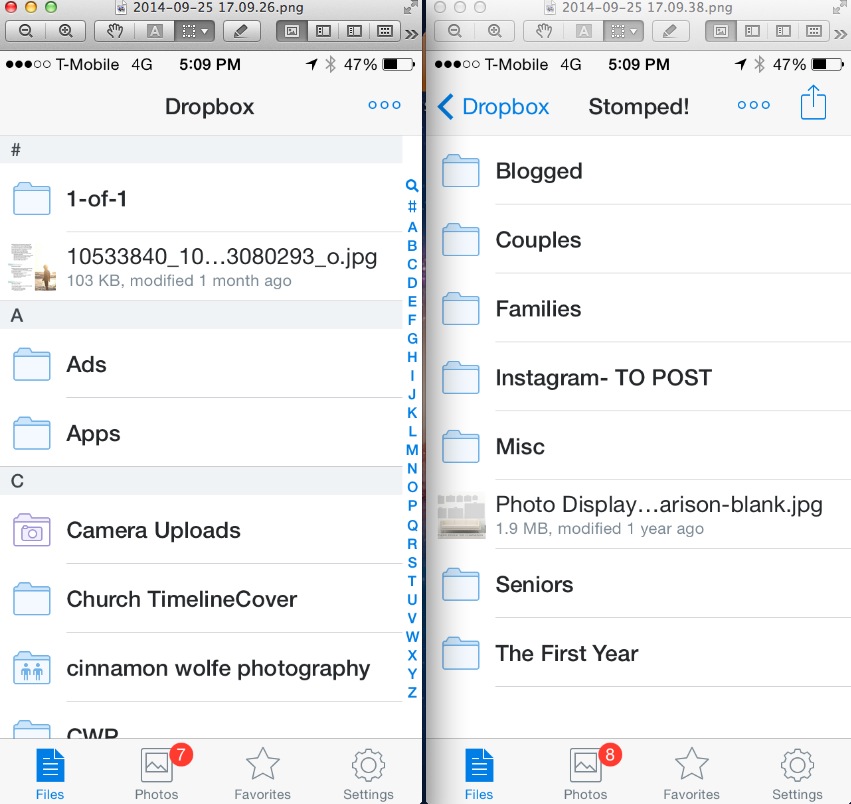
Task: Click the Annotate pencil icon in right window
Action: pos(670,31)
